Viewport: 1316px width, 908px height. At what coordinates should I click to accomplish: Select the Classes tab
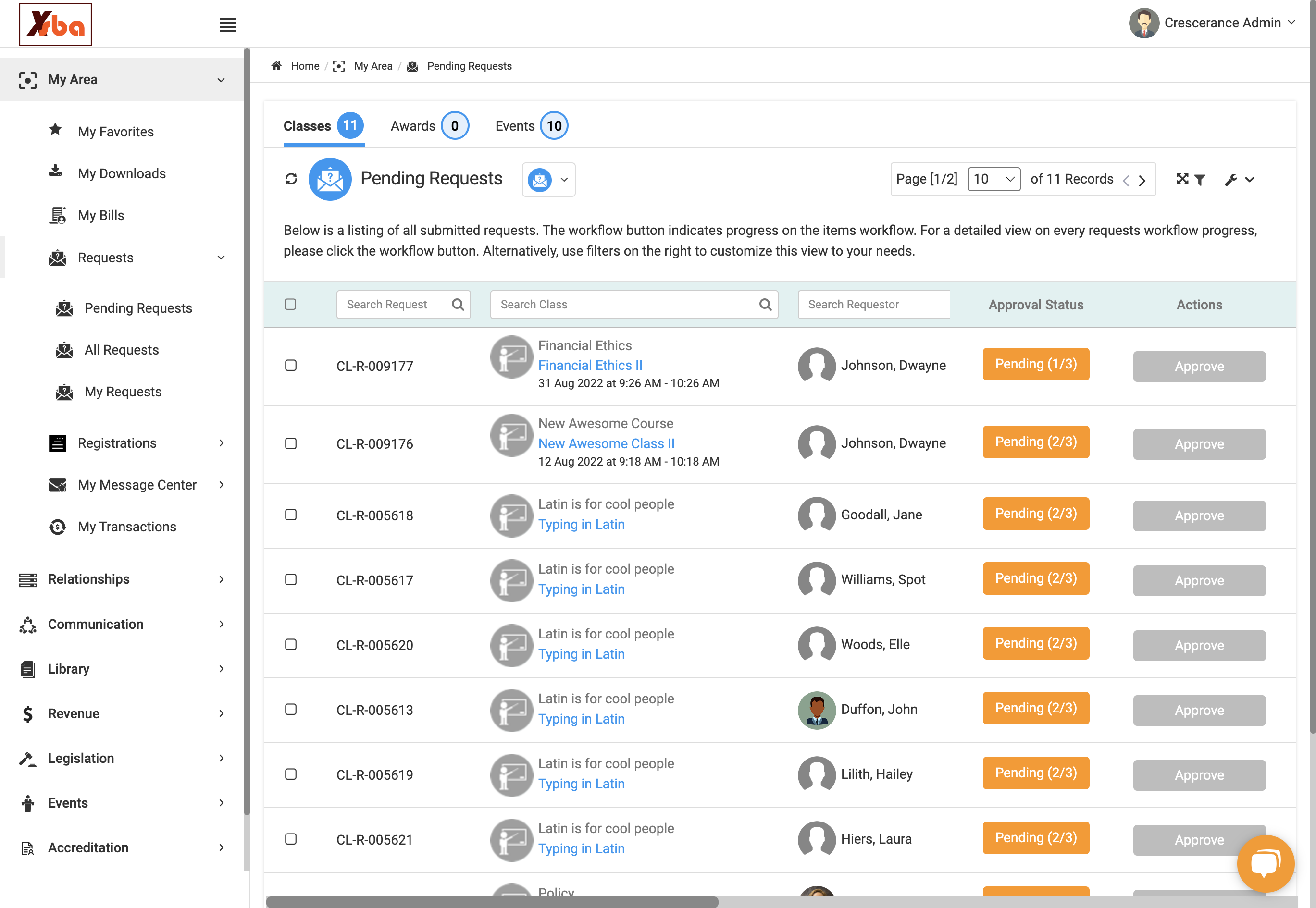(323, 126)
